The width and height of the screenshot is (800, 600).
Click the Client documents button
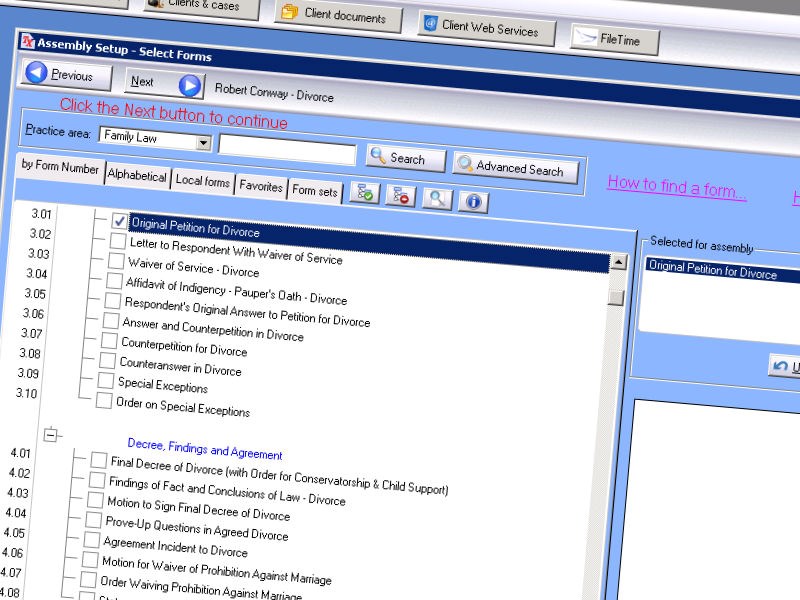tap(338, 16)
